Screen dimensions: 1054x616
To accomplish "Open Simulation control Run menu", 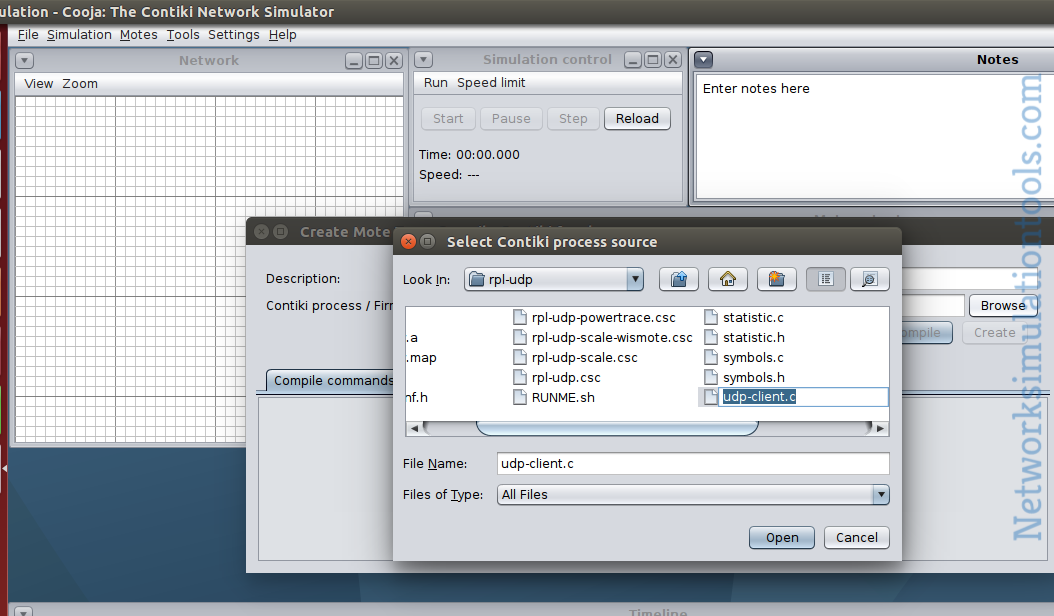I will click(x=436, y=82).
